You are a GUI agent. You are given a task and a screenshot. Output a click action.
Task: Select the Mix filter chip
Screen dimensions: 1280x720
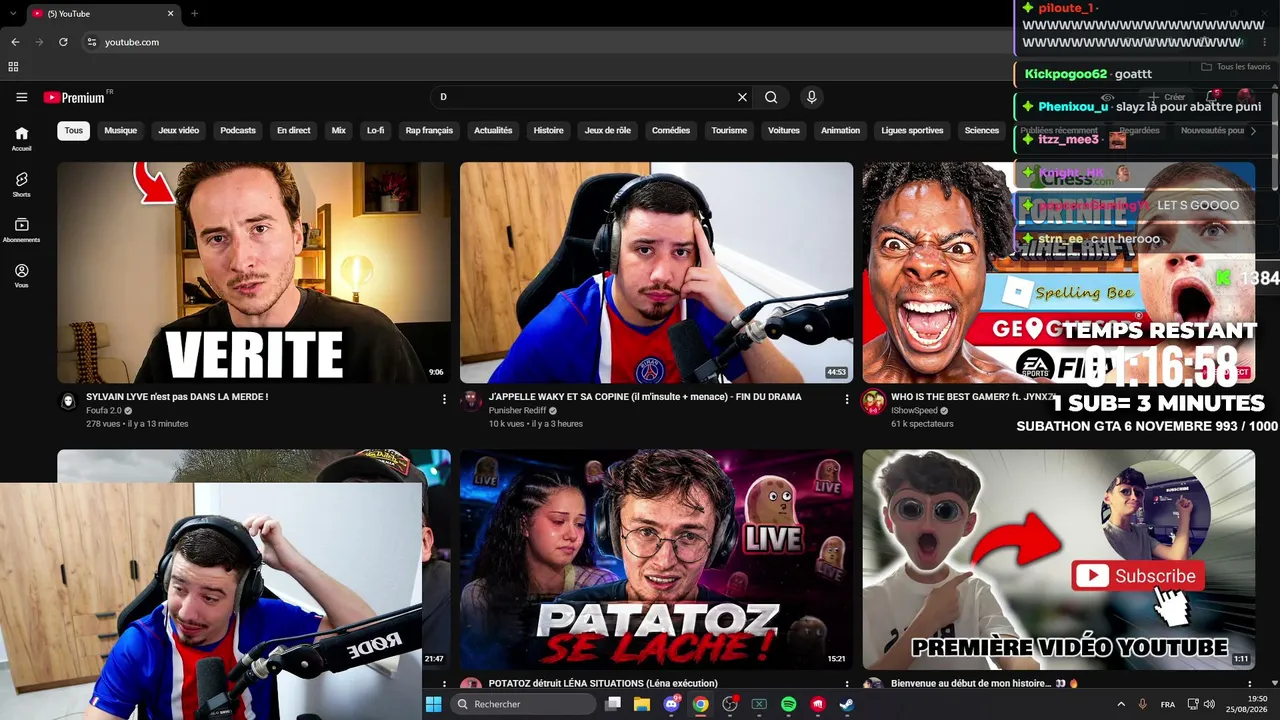339,130
